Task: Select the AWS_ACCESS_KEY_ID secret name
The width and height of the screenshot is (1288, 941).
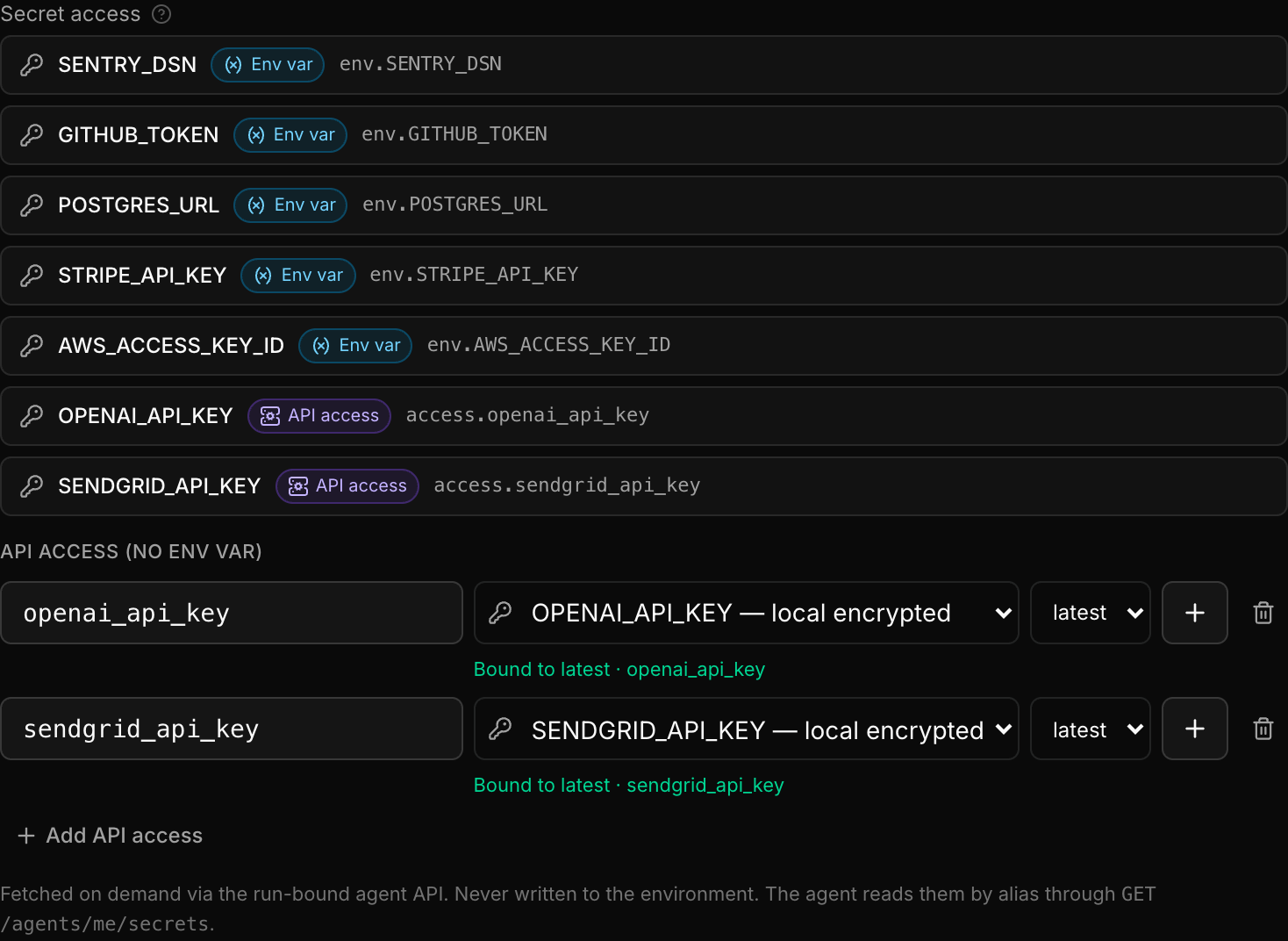Action: 171,346
